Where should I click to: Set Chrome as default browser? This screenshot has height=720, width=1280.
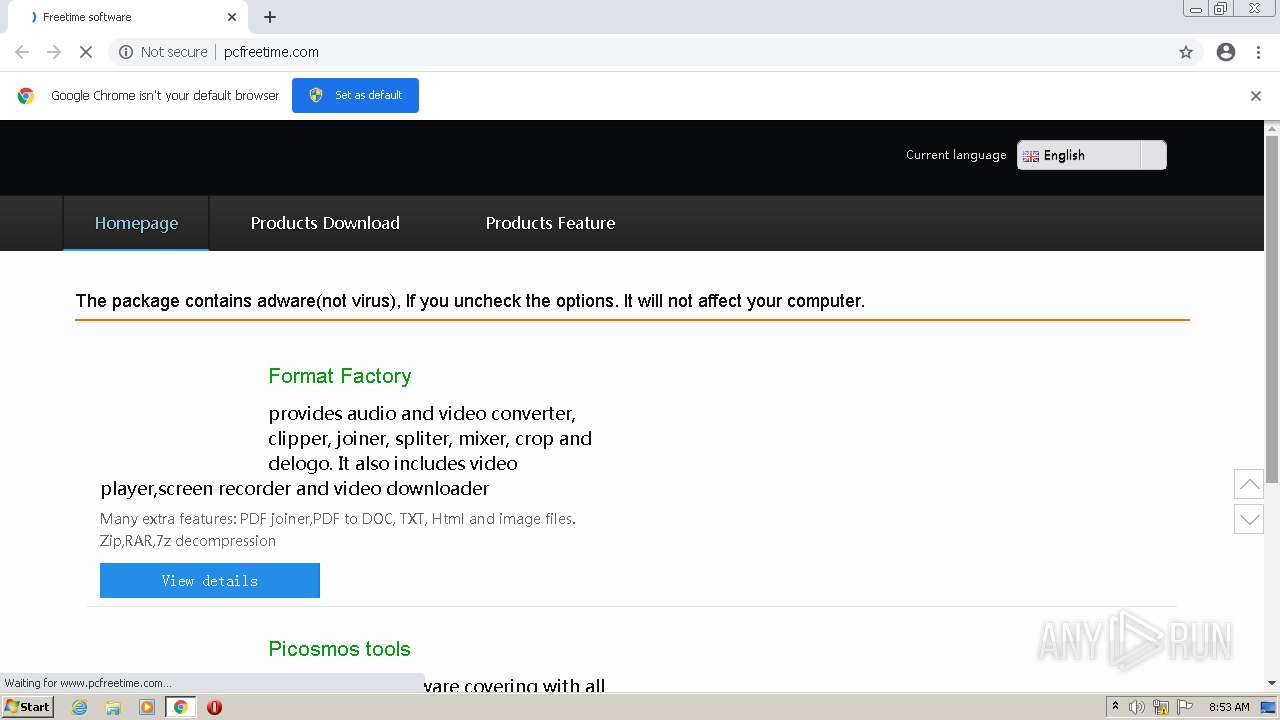[x=355, y=95]
